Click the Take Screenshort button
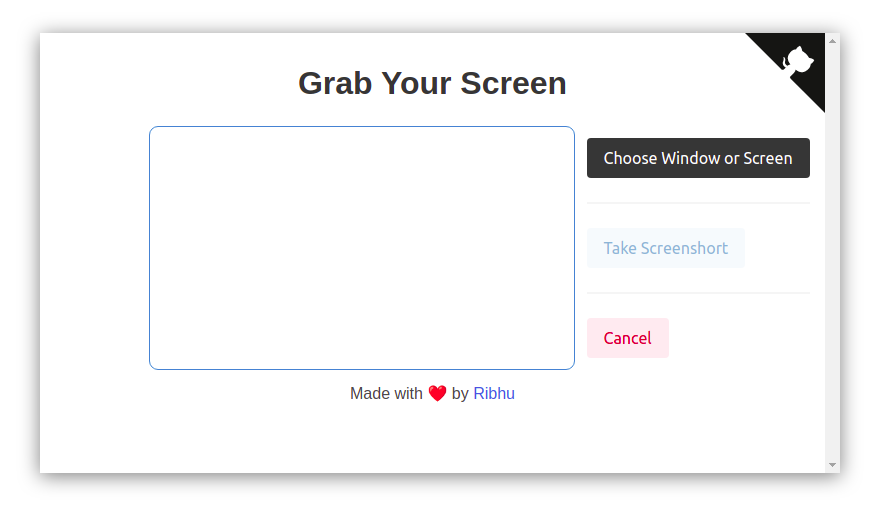Viewport: 875px width, 528px height. pyautogui.click(x=666, y=248)
